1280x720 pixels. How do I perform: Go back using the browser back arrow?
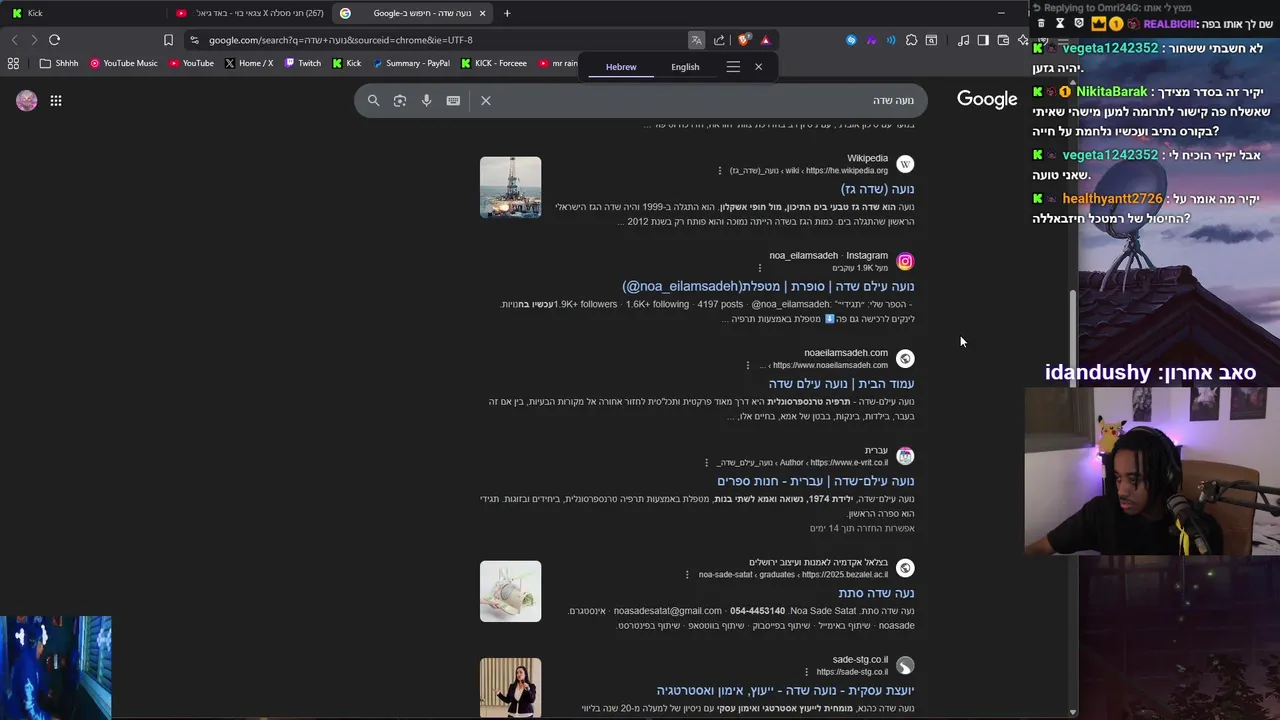click(14, 40)
